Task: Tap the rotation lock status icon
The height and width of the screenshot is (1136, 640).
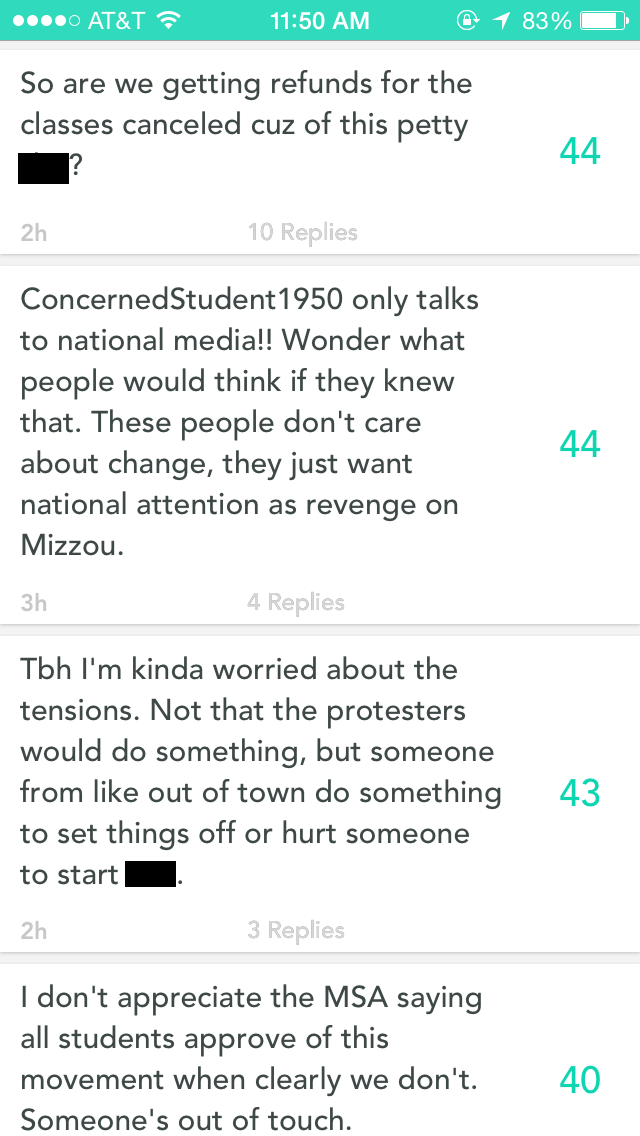Action: pos(466,20)
